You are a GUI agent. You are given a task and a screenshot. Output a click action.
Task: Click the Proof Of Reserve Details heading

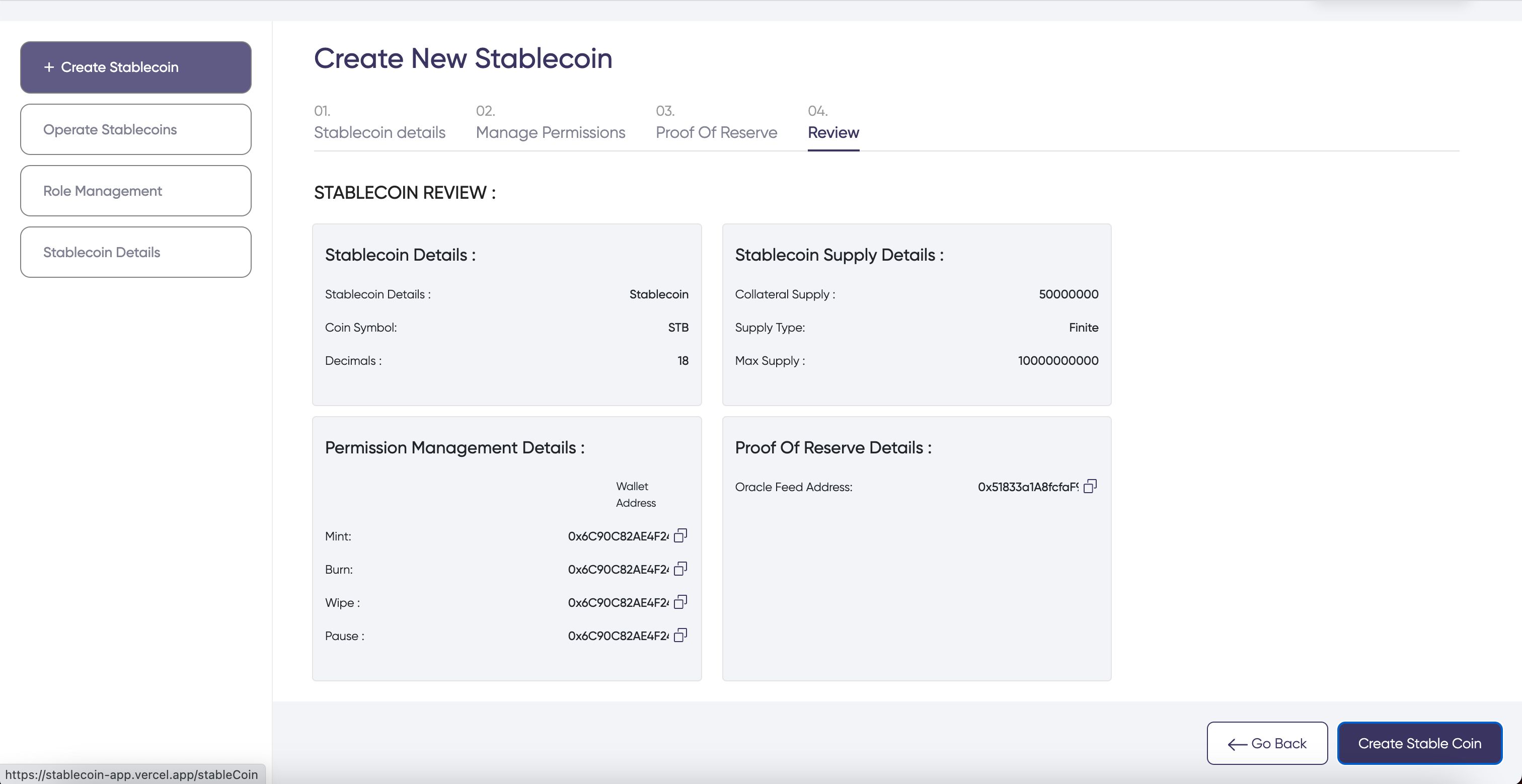[x=833, y=448]
